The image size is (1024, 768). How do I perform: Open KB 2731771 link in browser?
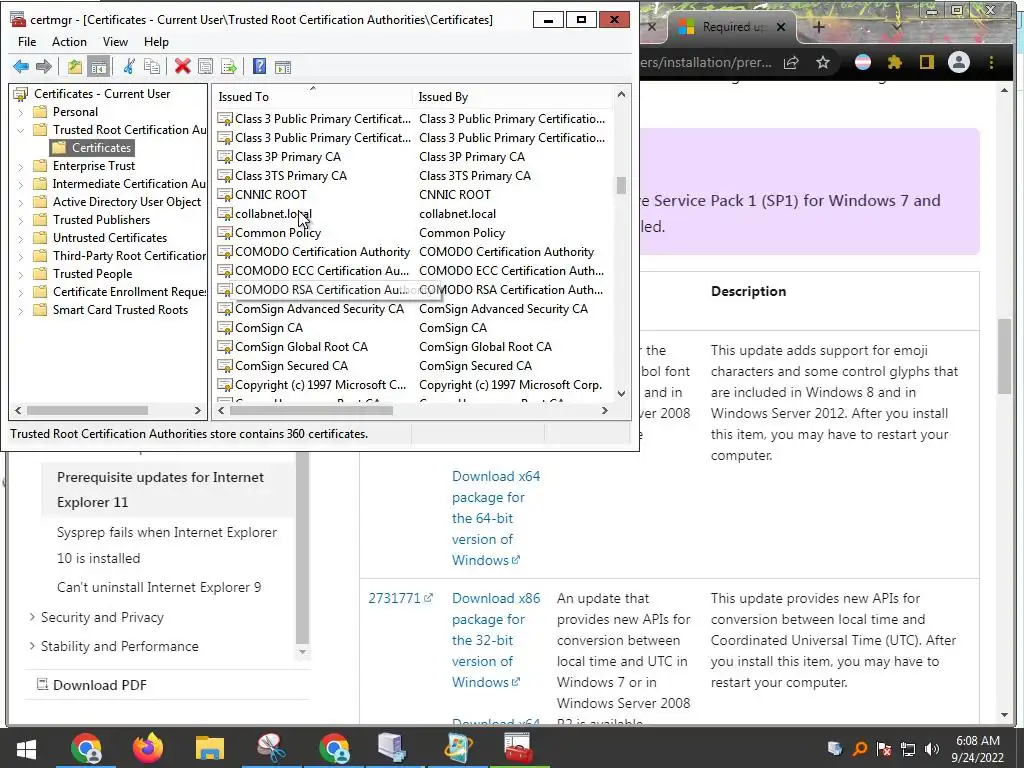tap(400, 598)
